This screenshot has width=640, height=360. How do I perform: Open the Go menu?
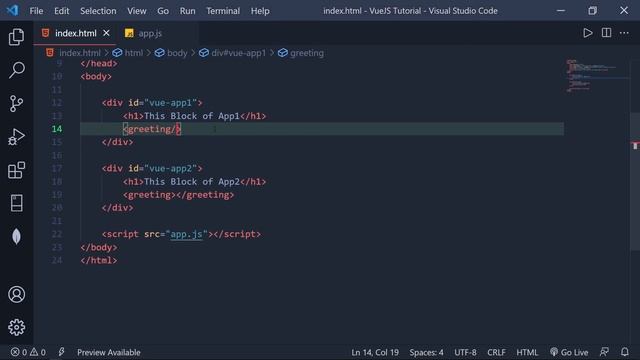(x=163, y=11)
